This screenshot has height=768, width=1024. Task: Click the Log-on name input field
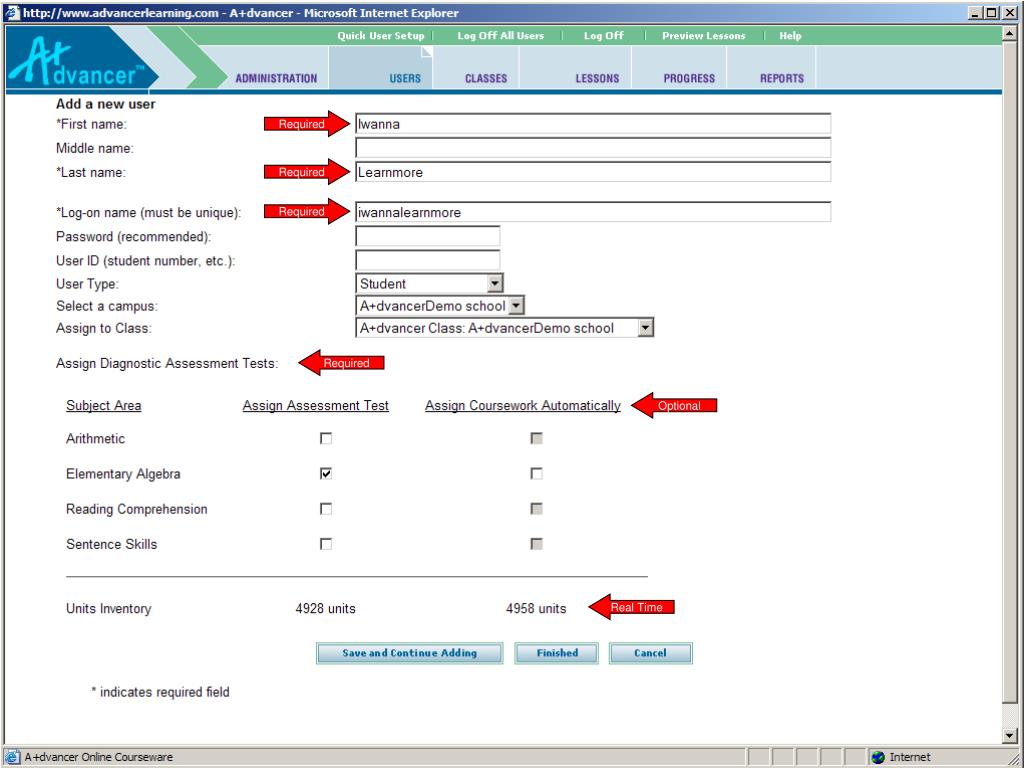[593, 212]
